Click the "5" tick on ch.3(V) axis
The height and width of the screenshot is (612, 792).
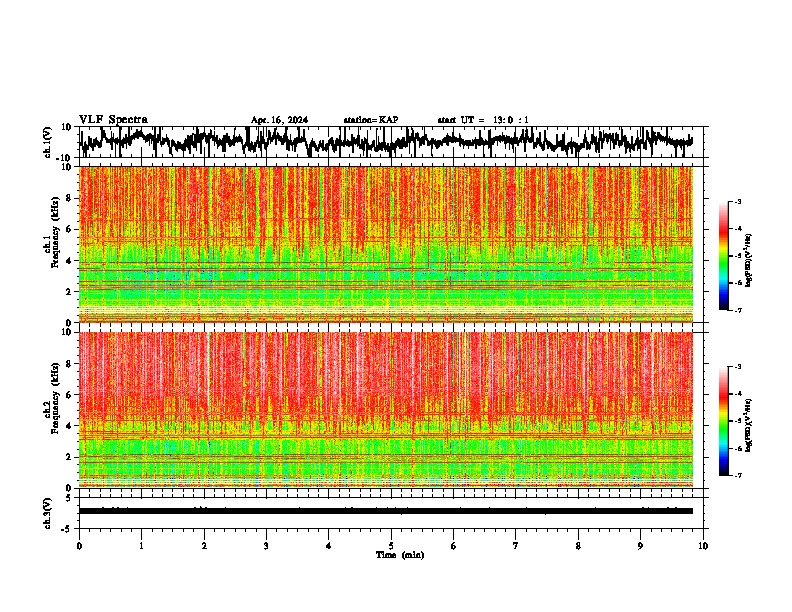pyautogui.click(x=69, y=498)
